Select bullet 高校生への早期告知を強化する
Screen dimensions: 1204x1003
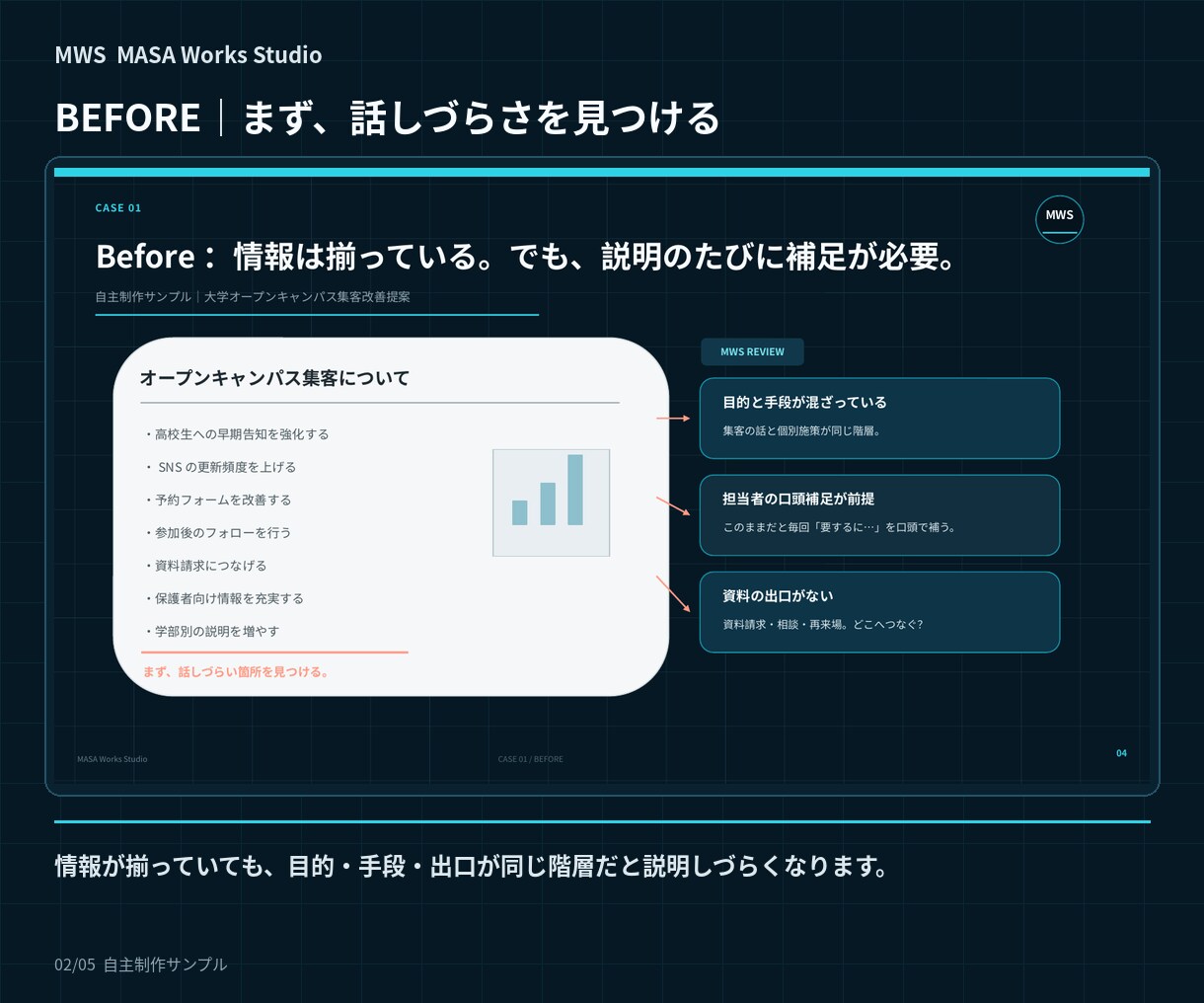(236, 434)
